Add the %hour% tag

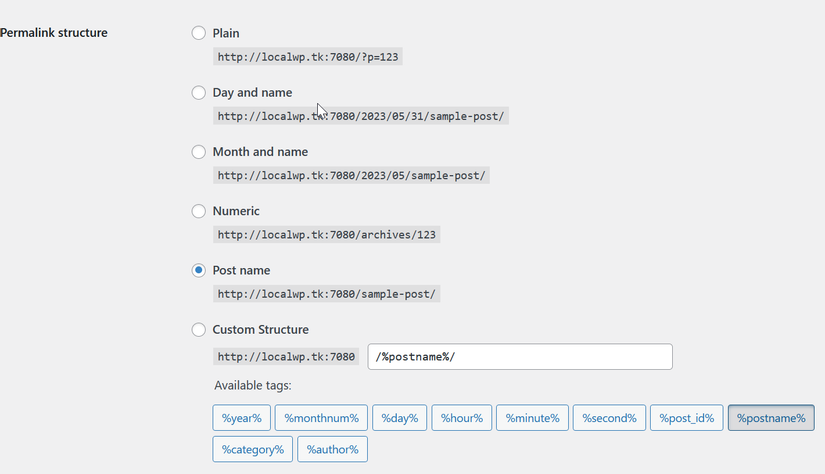tap(461, 418)
